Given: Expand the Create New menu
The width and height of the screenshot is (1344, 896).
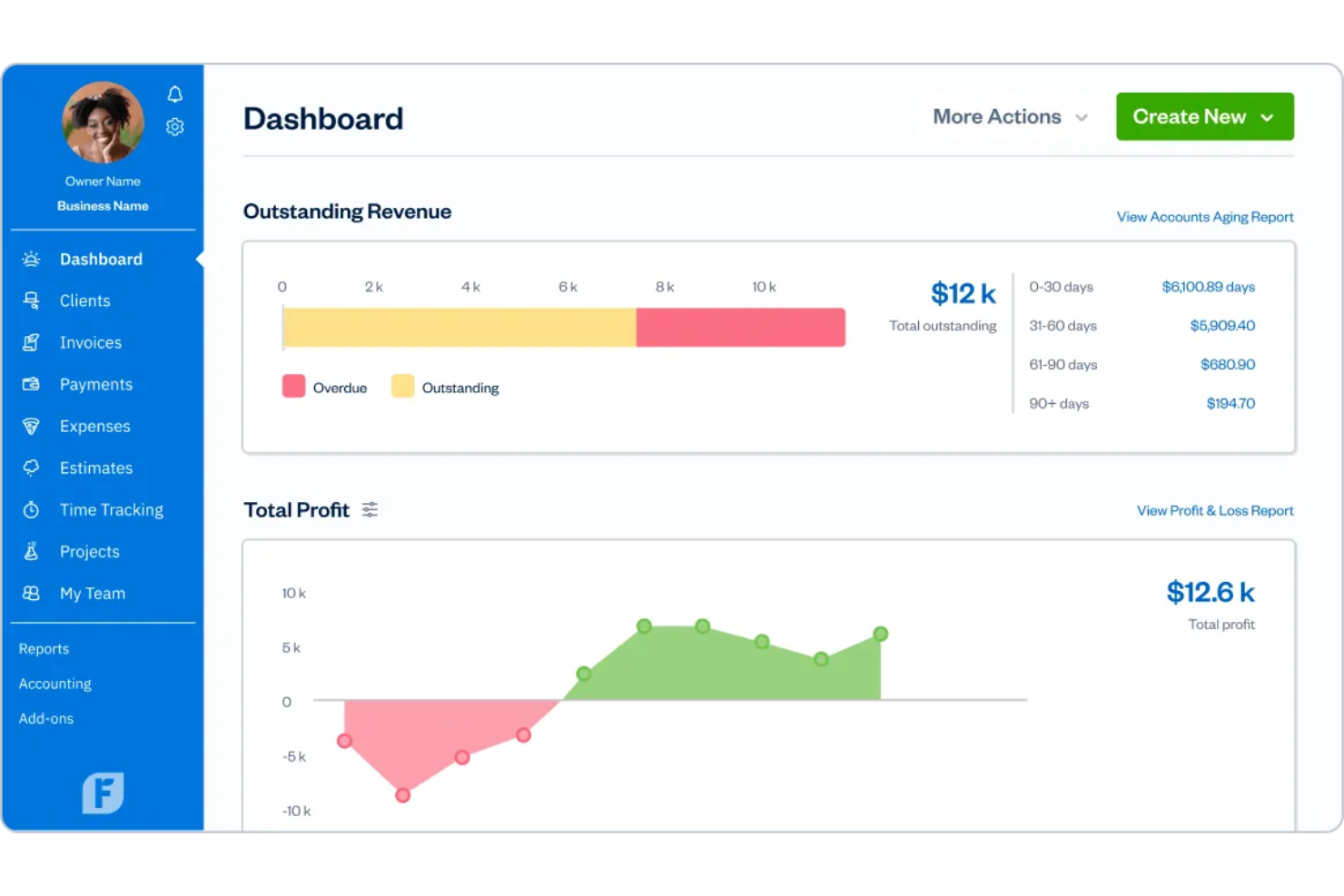Looking at the screenshot, I should [x=1204, y=116].
